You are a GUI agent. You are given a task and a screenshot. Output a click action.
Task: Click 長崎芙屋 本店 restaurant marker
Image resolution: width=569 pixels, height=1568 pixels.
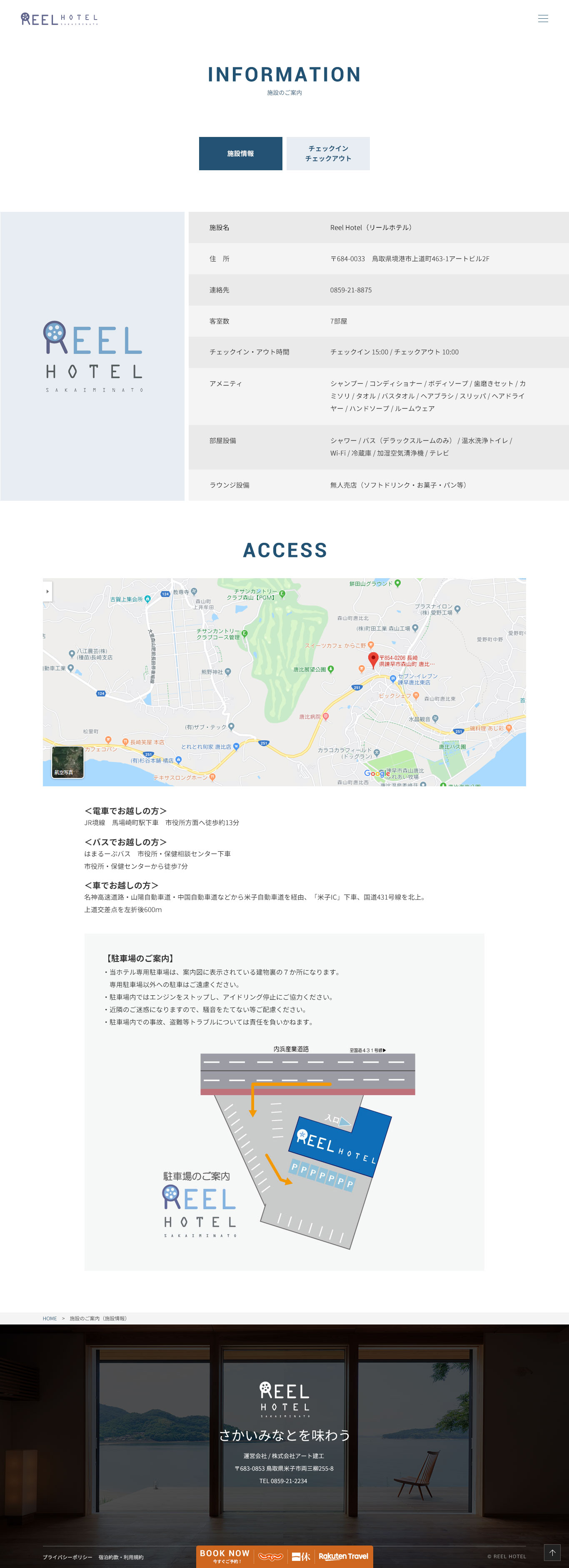point(125,742)
